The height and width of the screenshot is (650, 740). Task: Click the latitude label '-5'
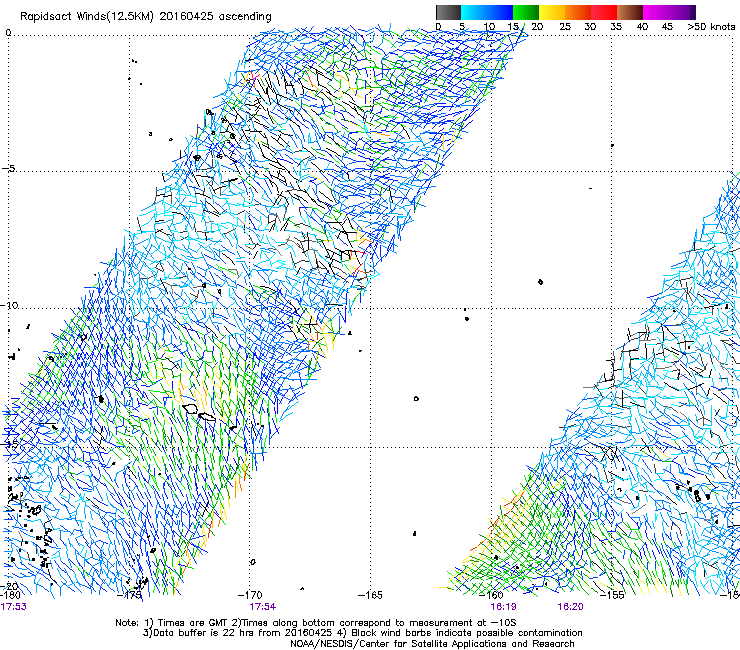(x=9, y=169)
